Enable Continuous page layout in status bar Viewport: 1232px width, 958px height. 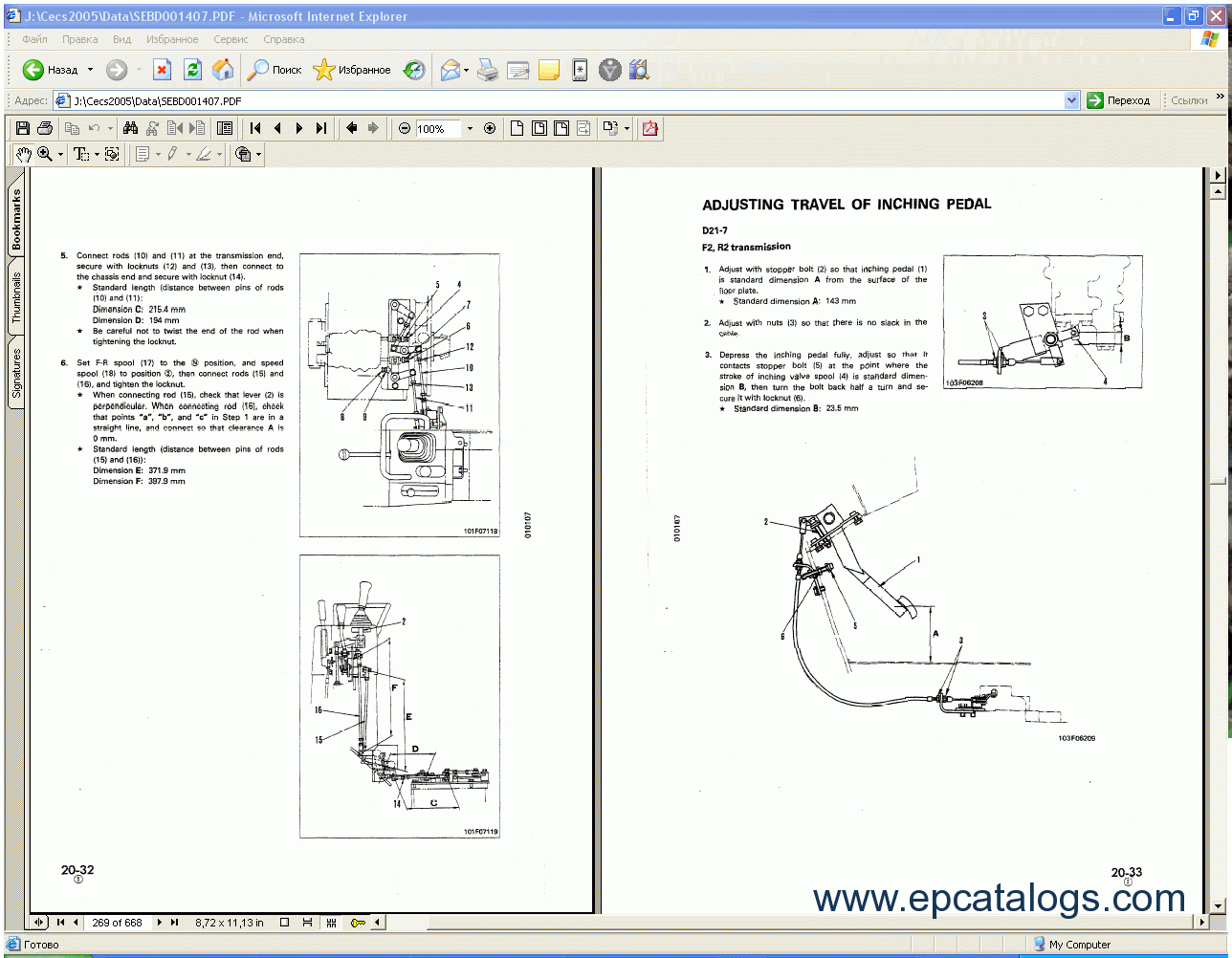[307, 923]
